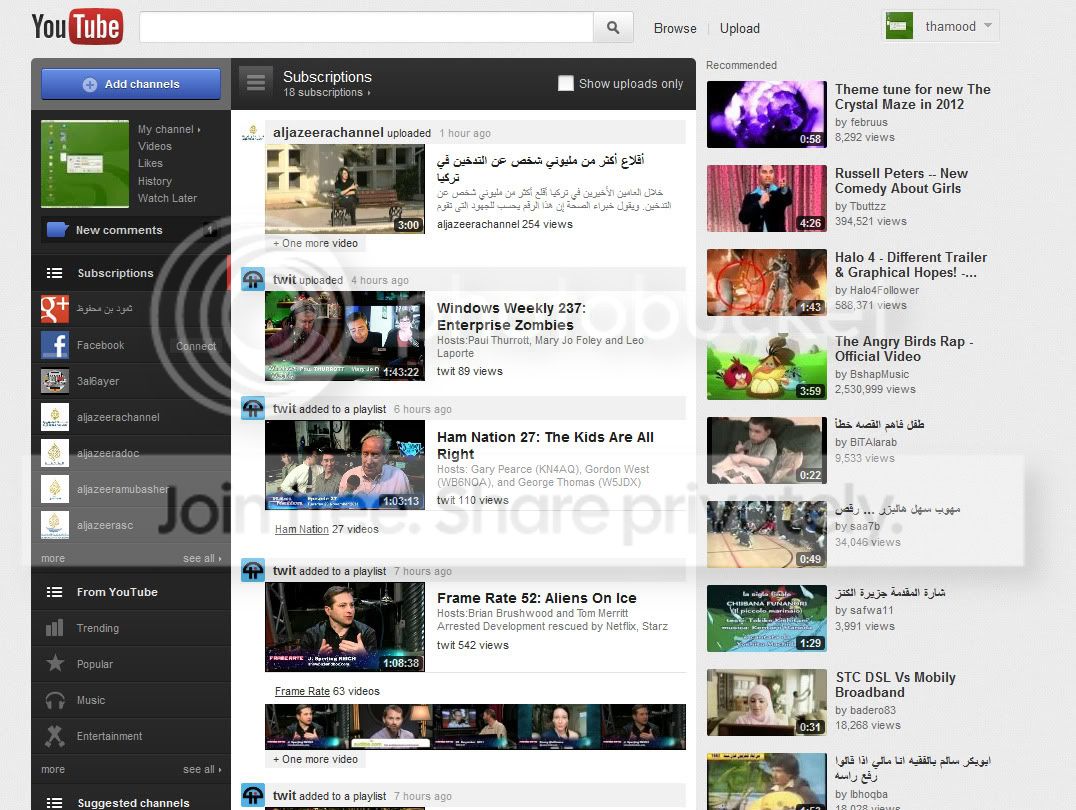Click the Google+ icon in the sidebar

(54, 309)
